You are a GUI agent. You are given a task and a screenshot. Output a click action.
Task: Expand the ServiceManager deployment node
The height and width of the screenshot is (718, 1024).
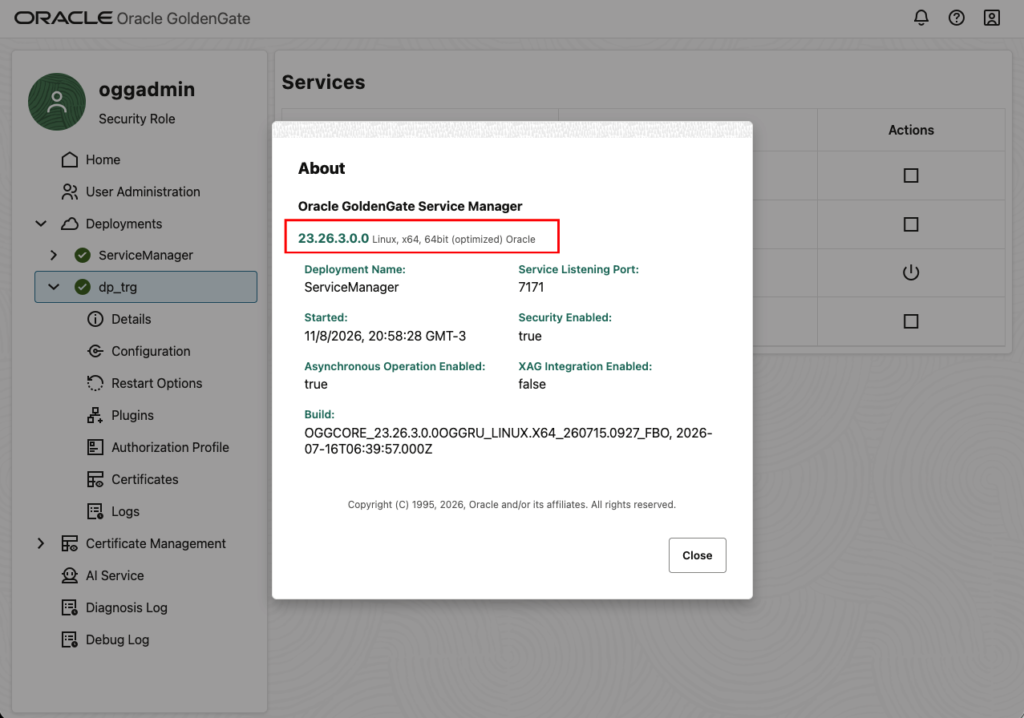click(x=54, y=255)
